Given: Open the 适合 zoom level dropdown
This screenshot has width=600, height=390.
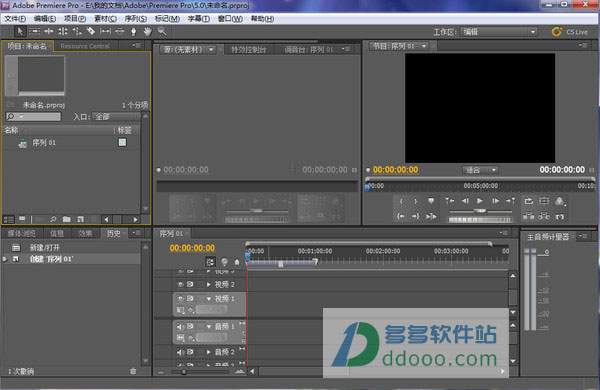Looking at the screenshot, I should point(480,170).
